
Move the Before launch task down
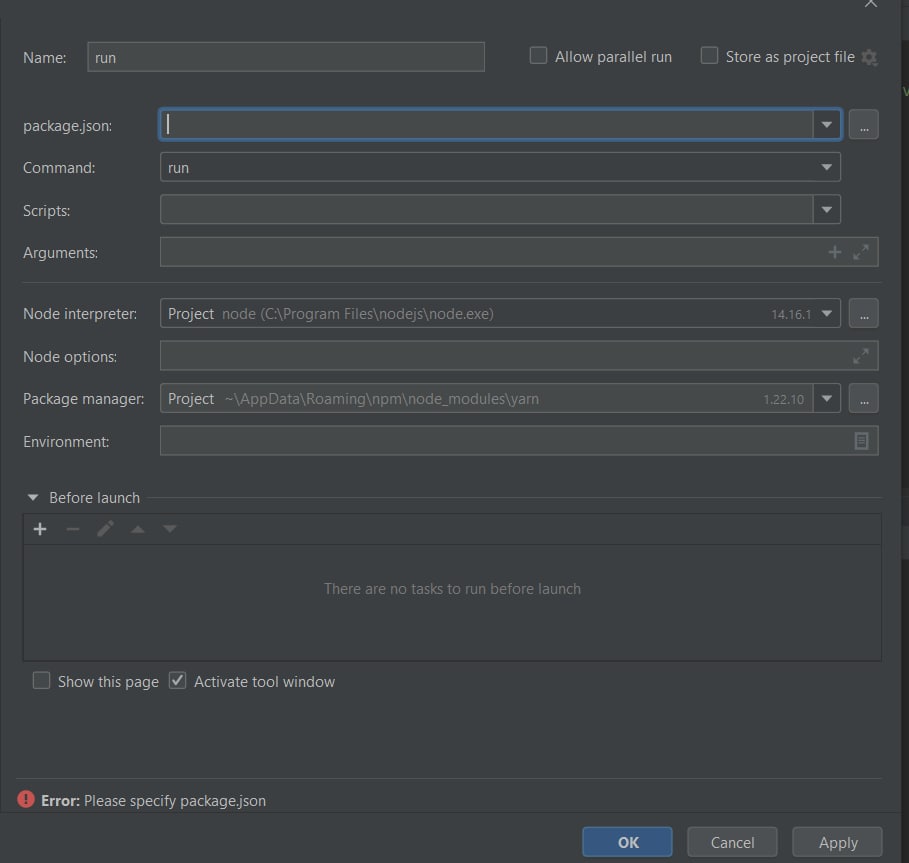pyautogui.click(x=170, y=529)
